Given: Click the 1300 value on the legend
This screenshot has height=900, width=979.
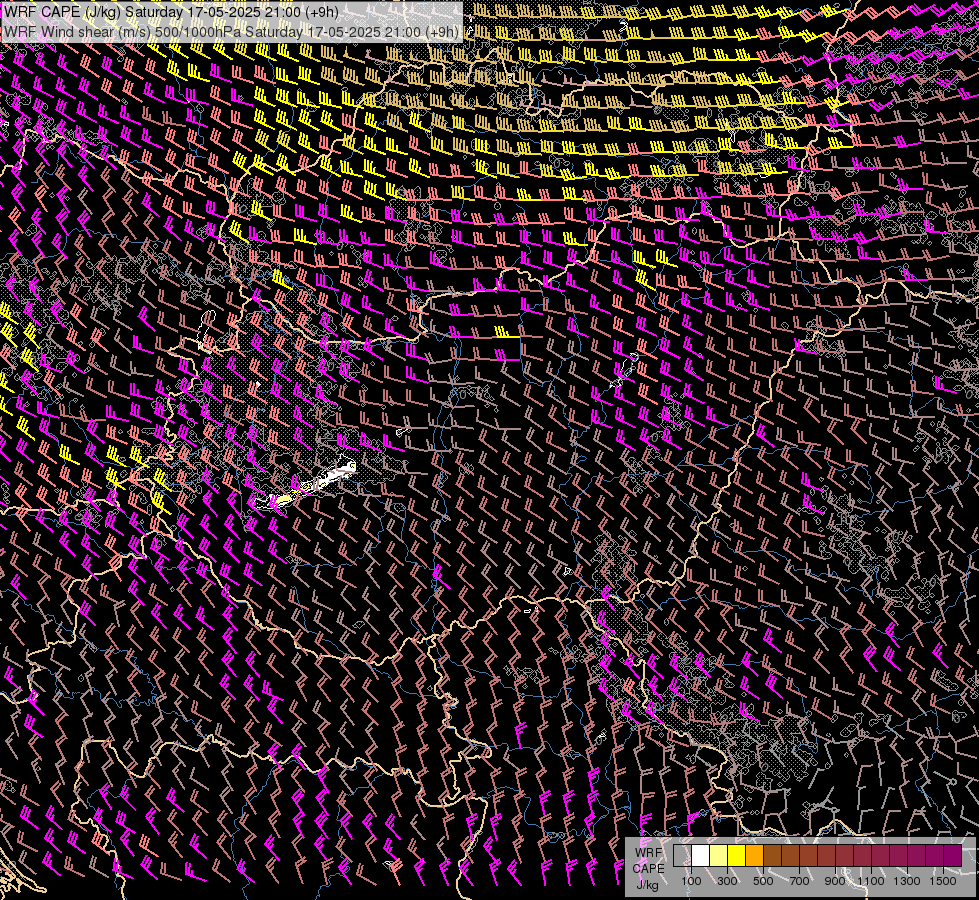Looking at the screenshot, I should coord(907,881).
